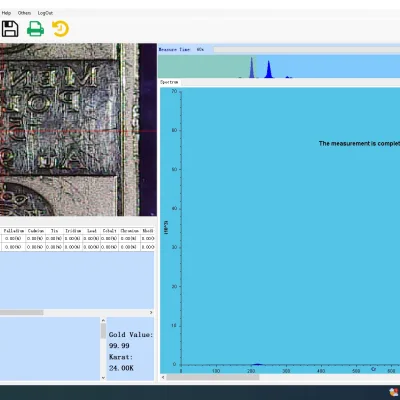This screenshot has width=400, height=400.
Task: Click the small blue peak on the spectrum baseline
Action: click(x=257, y=364)
